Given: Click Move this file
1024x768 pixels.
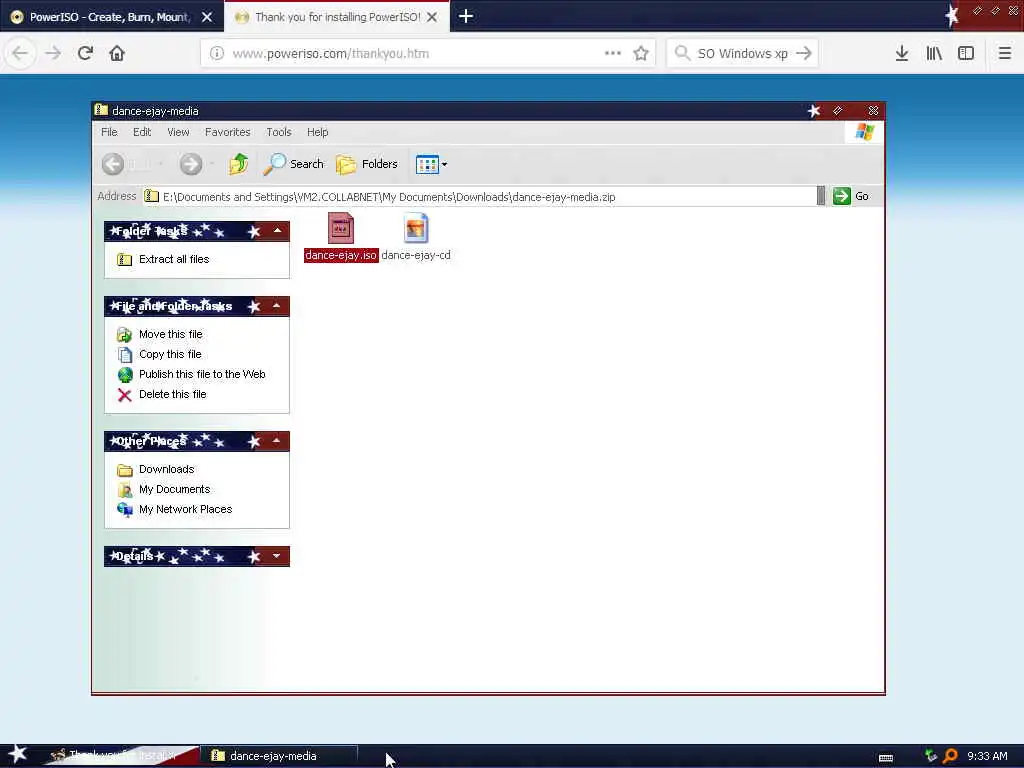Looking at the screenshot, I should click(160, 334).
